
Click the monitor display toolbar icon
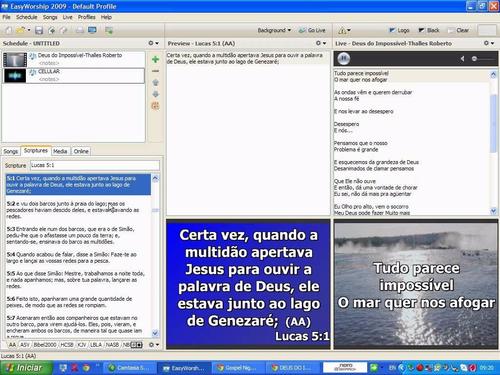point(92,30)
